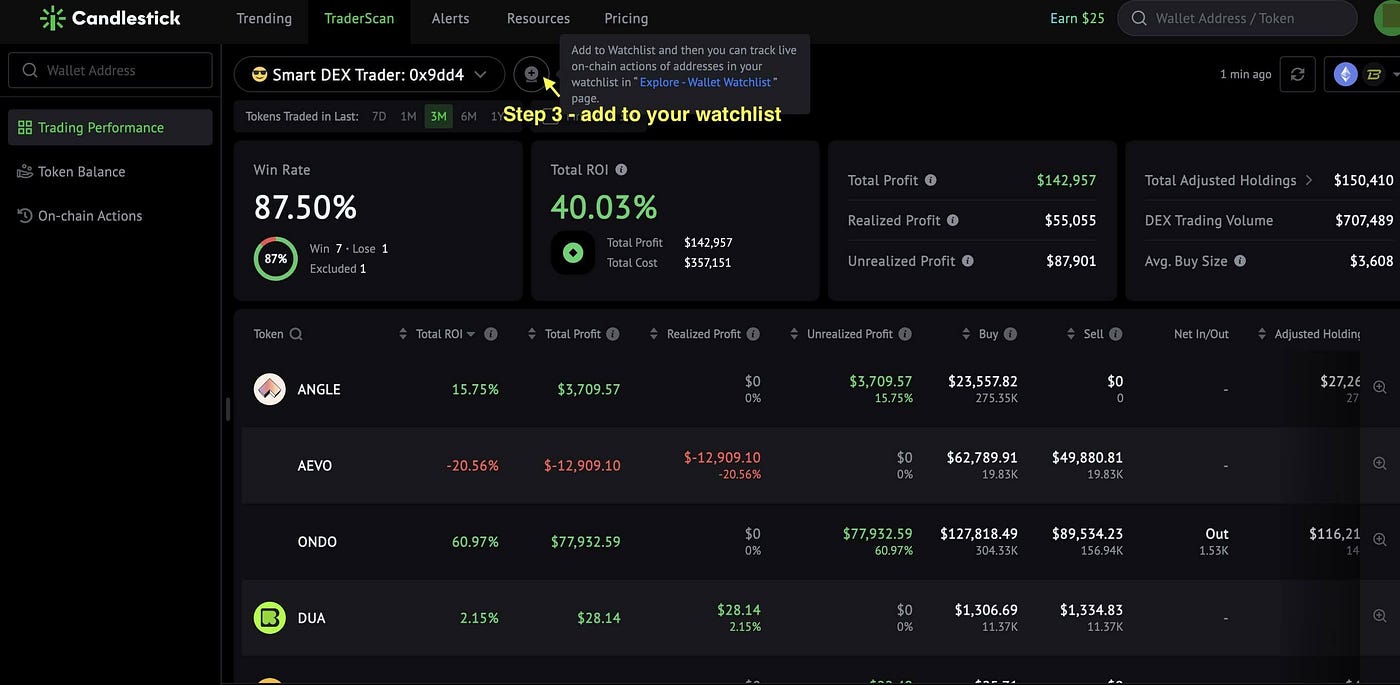The width and height of the screenshot is (1400, 685).
Task: Select the 7D time range
Action: (379, 116)
